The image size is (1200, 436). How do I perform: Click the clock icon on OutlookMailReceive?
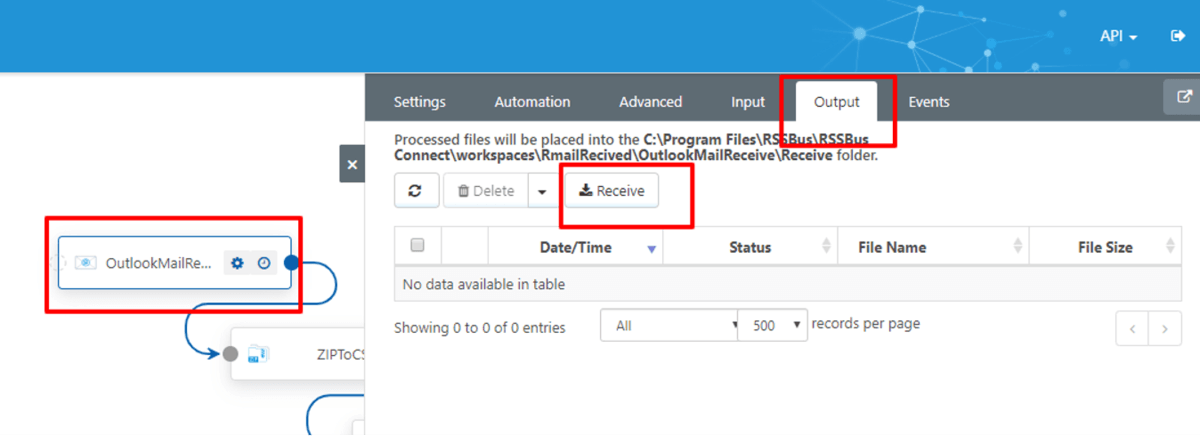pos(263,263)
